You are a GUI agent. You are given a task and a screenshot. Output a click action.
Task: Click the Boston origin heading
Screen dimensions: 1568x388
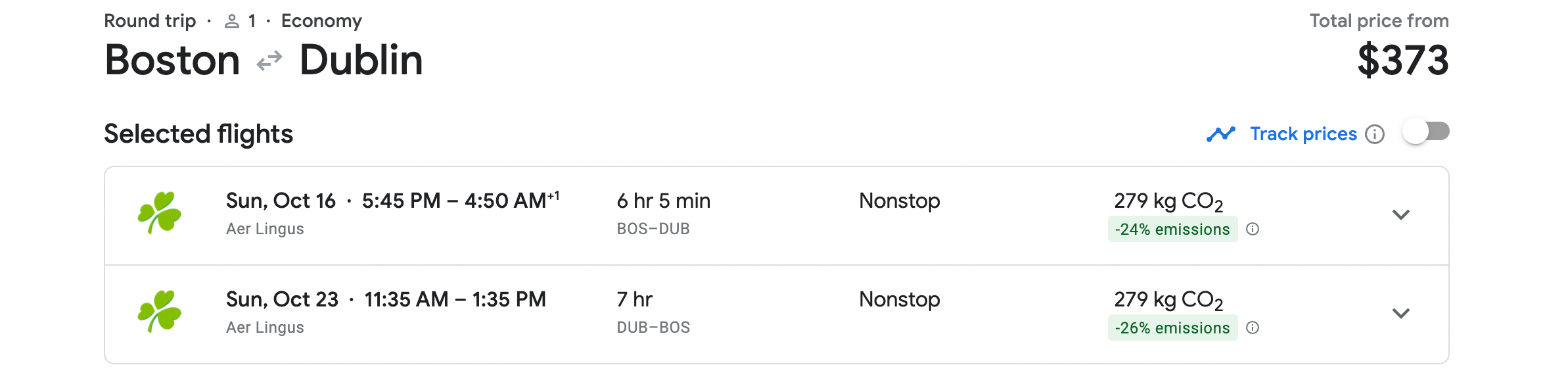[172, 60]
